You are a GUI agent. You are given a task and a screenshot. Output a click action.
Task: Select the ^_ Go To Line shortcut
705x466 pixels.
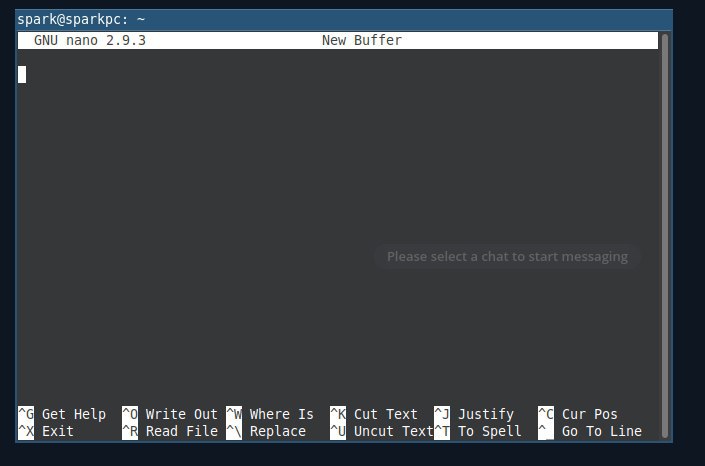tap(590, 431)
